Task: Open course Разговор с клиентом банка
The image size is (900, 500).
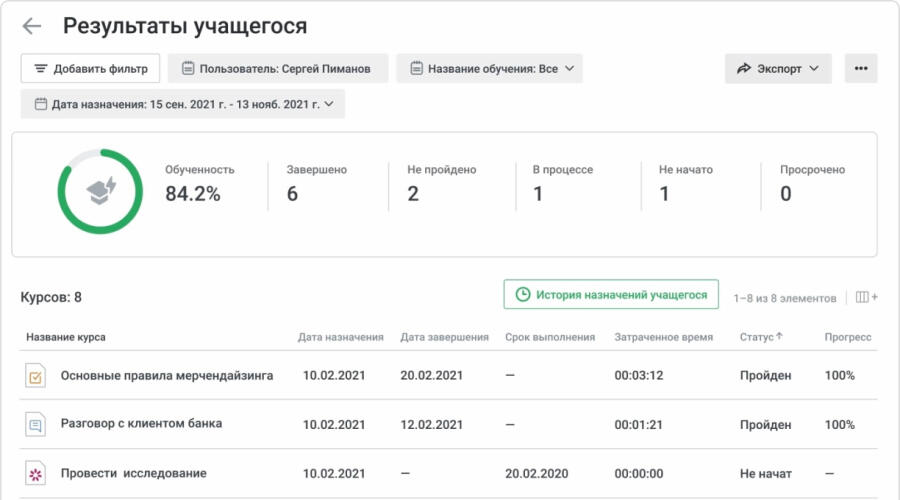Action: (x=141, y=424)
